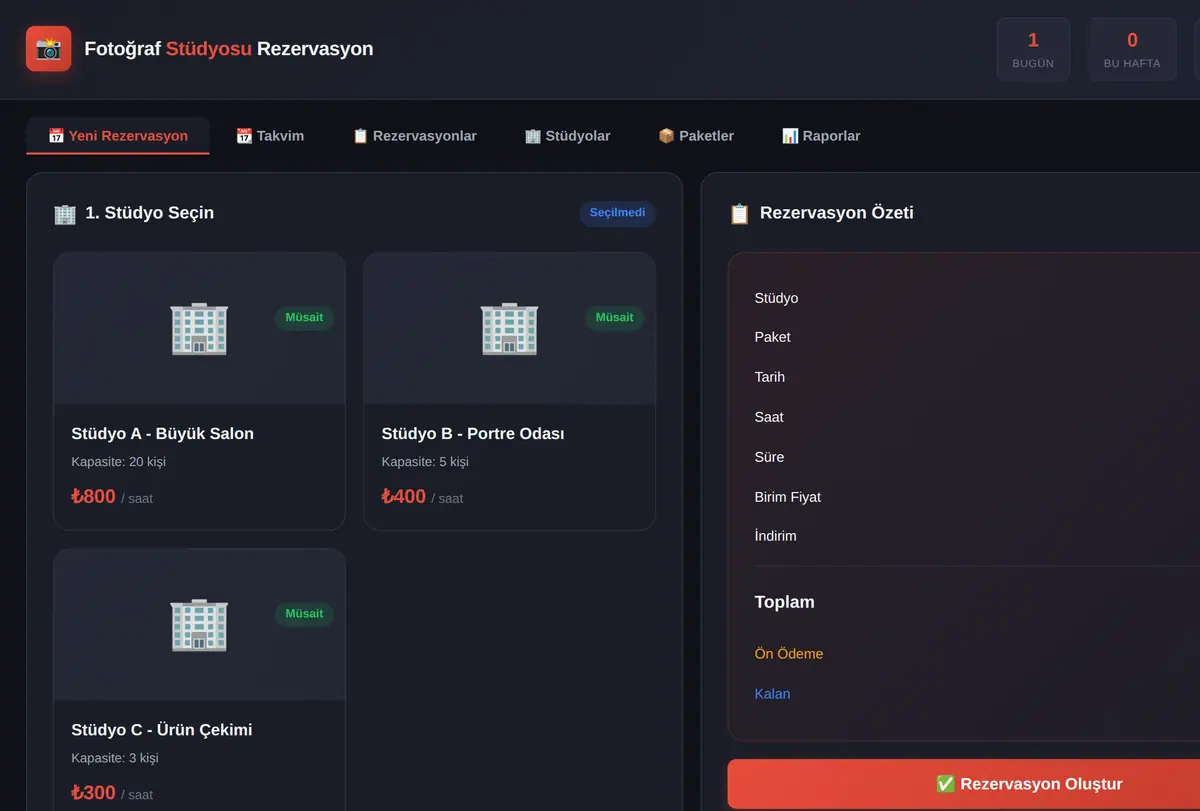Viewport: 1200px width, 811px height.
Task: Go to the Rezervasyonlar tab
Action: click(414, 136)
